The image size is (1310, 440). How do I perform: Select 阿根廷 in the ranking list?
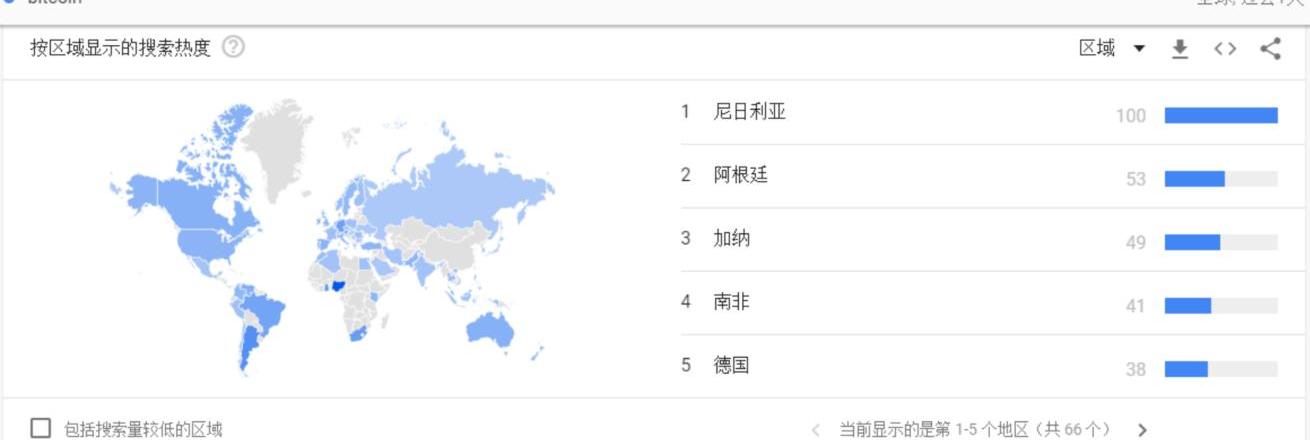point(740,175)
